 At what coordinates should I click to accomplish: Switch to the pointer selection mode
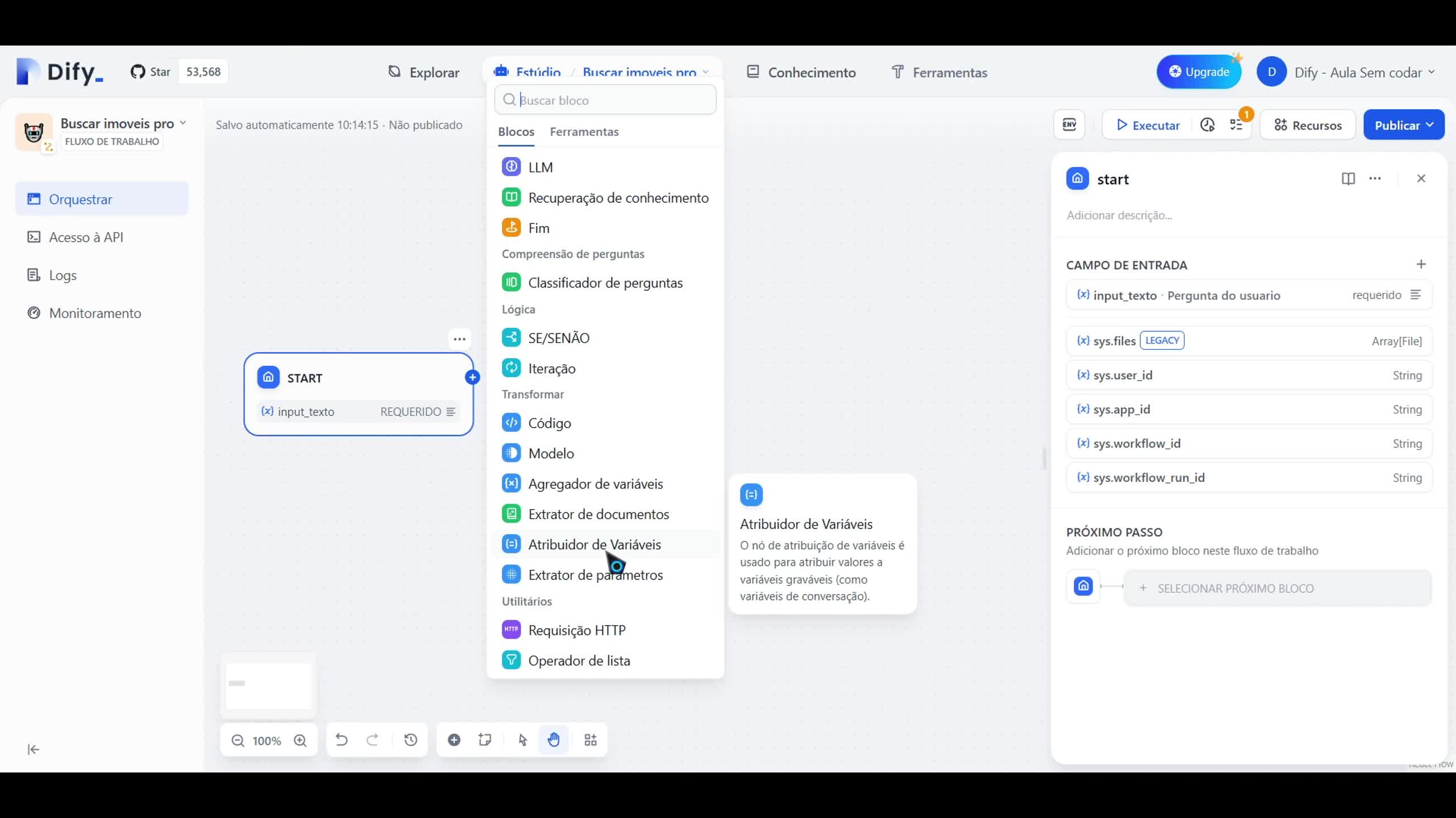(x=522, y=740)
